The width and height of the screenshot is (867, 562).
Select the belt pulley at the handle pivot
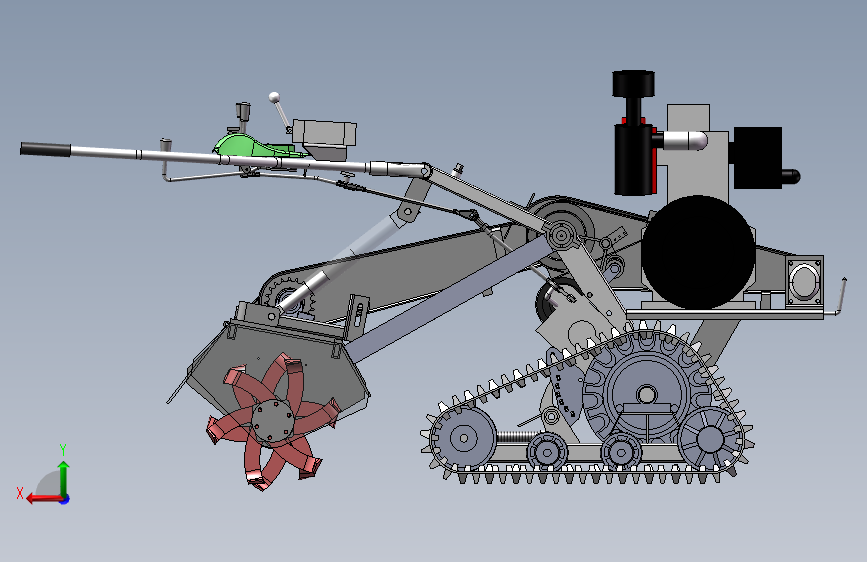click(562, 235)
